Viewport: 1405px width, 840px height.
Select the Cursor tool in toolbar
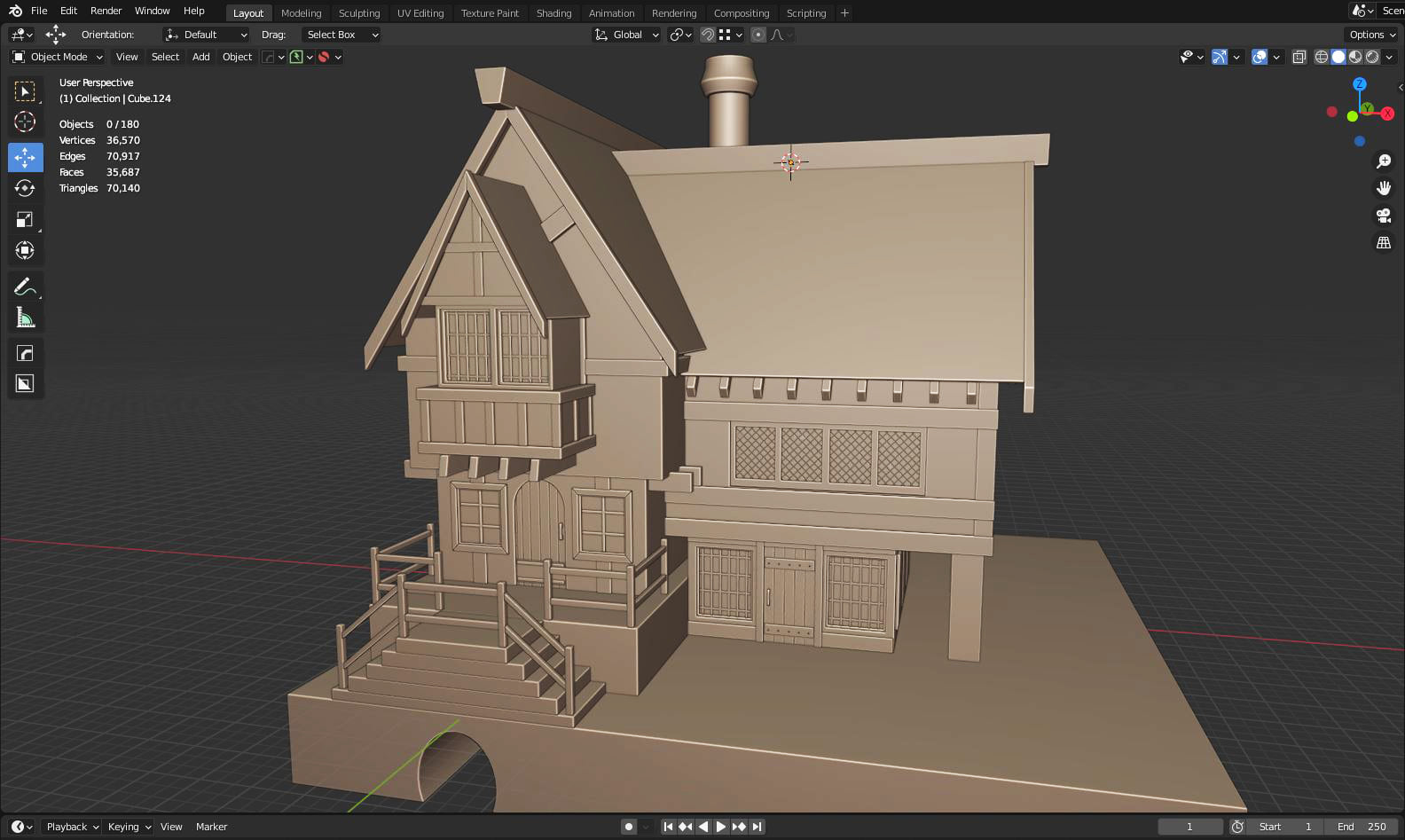pos(25,122)
